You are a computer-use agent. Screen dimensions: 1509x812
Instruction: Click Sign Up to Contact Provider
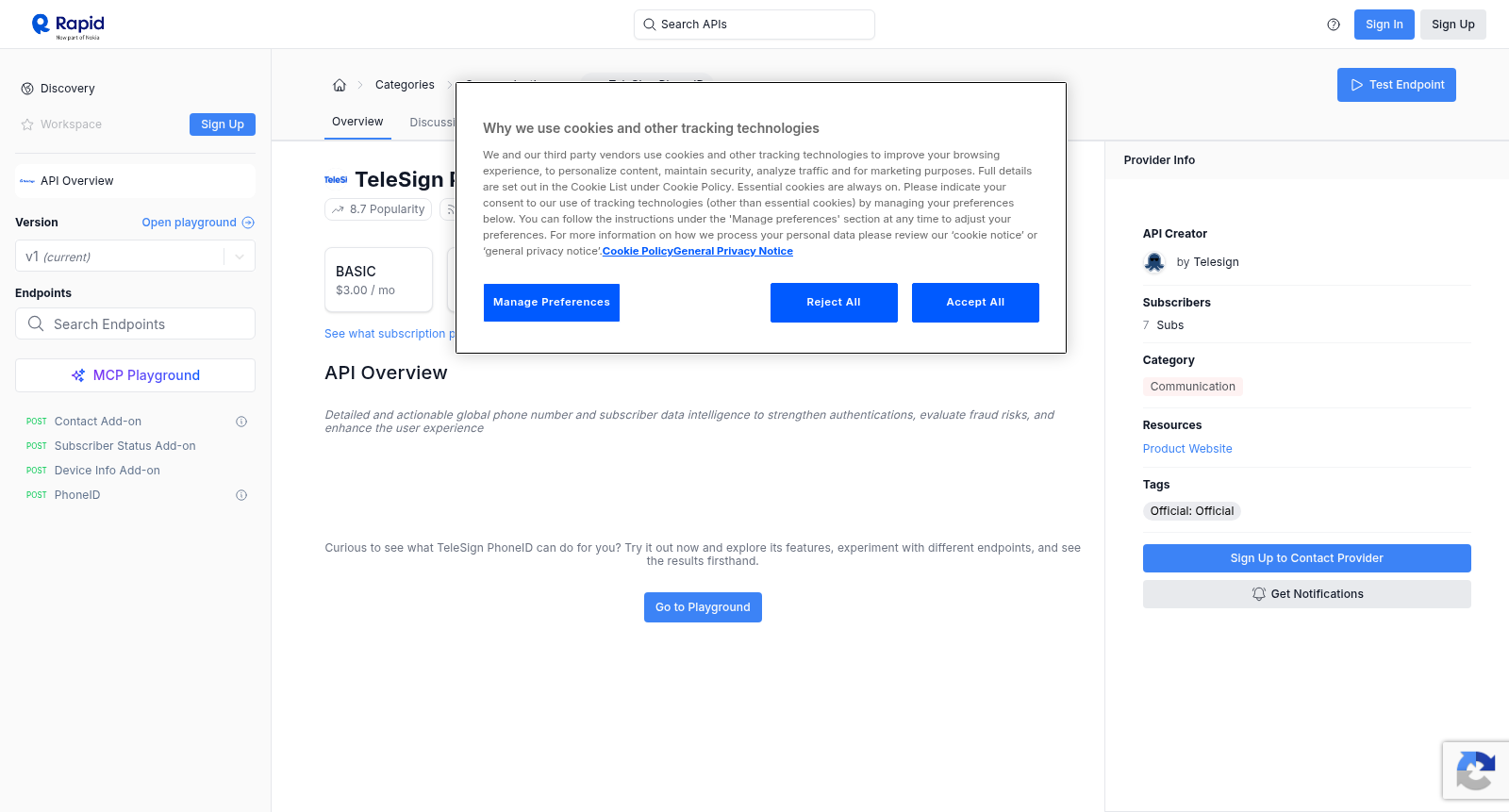(x=1306, y=558)
